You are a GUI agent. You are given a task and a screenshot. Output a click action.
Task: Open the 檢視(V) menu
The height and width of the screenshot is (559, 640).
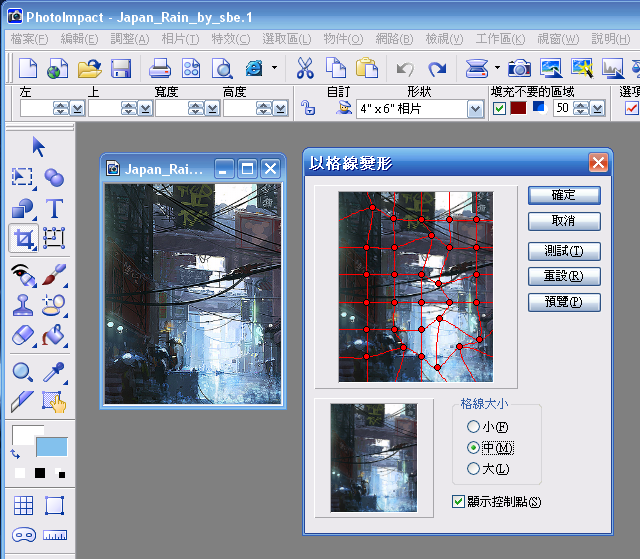point(444,39)
